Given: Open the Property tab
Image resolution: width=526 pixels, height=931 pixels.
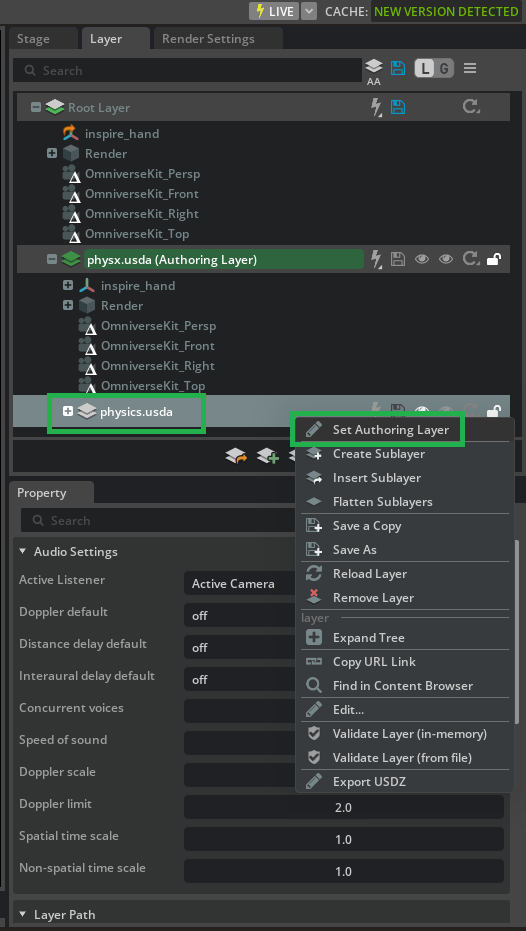Looking at the screenshot, I should (x=51, y=493).
